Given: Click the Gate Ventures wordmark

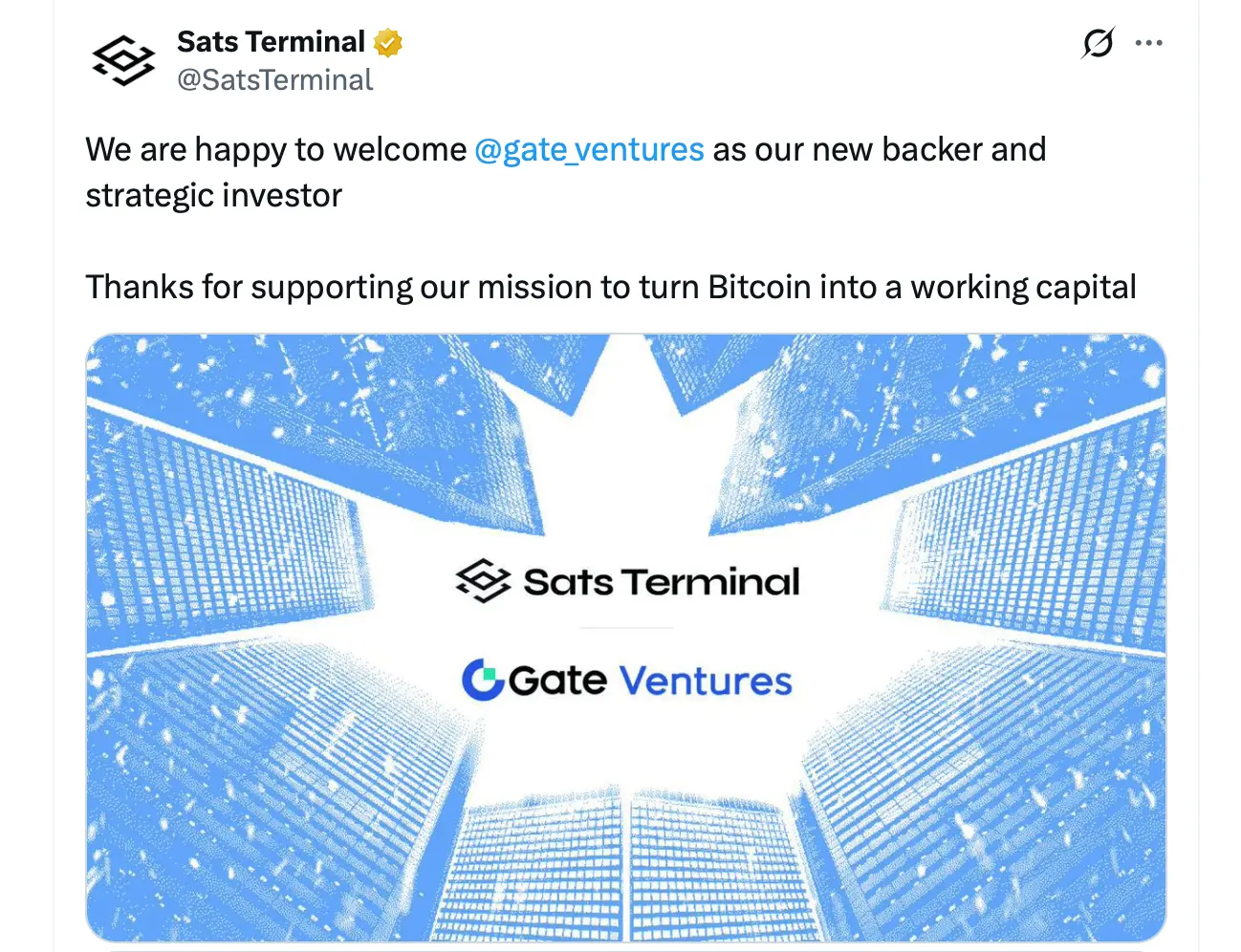Looking at the screenshot, I should tap(650, 680).
